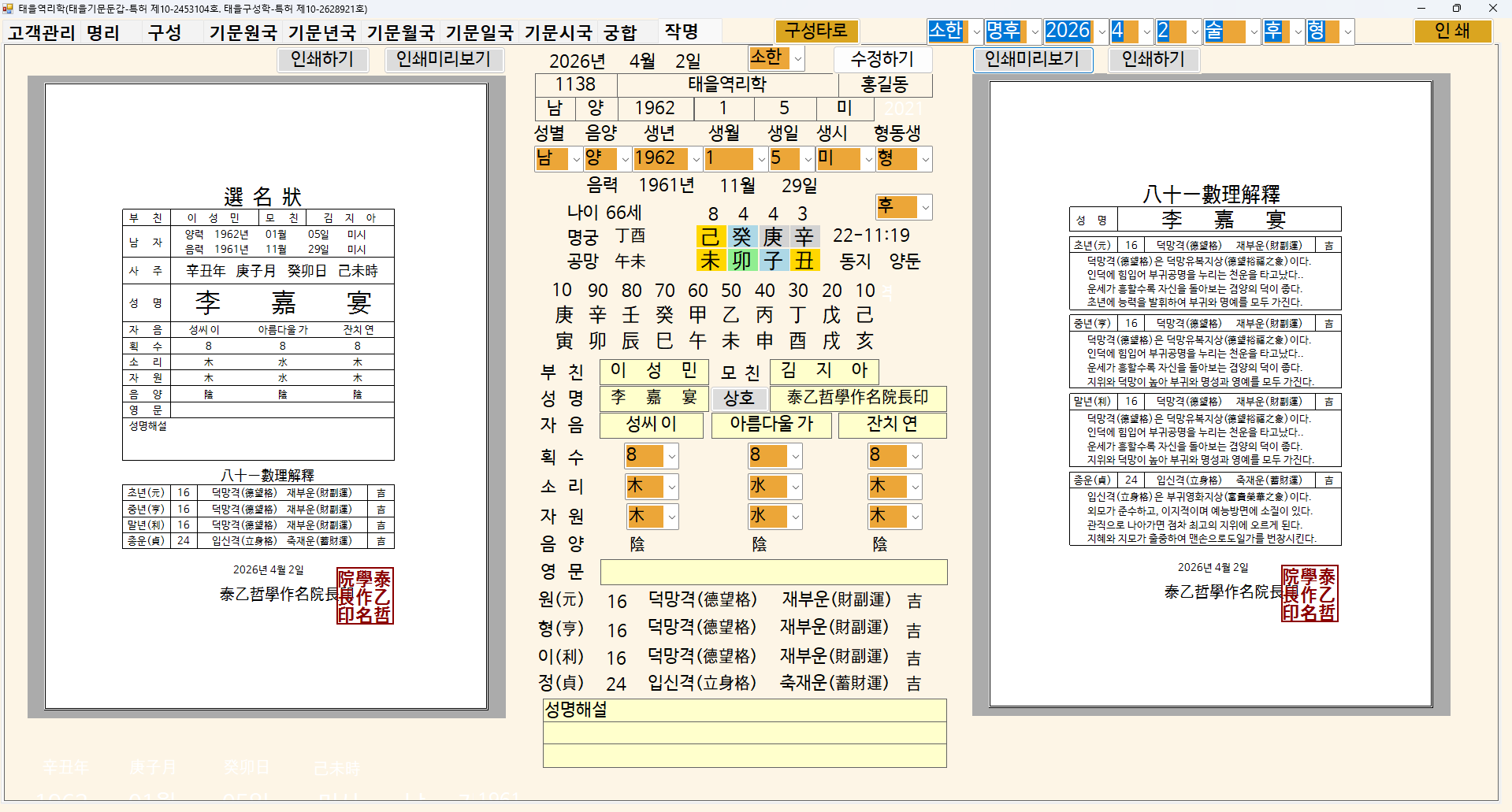Switch to 기문월국 tab
The width and height of the screenshot is (1512, 812).
pyautogui.click(x=400, y=32)
